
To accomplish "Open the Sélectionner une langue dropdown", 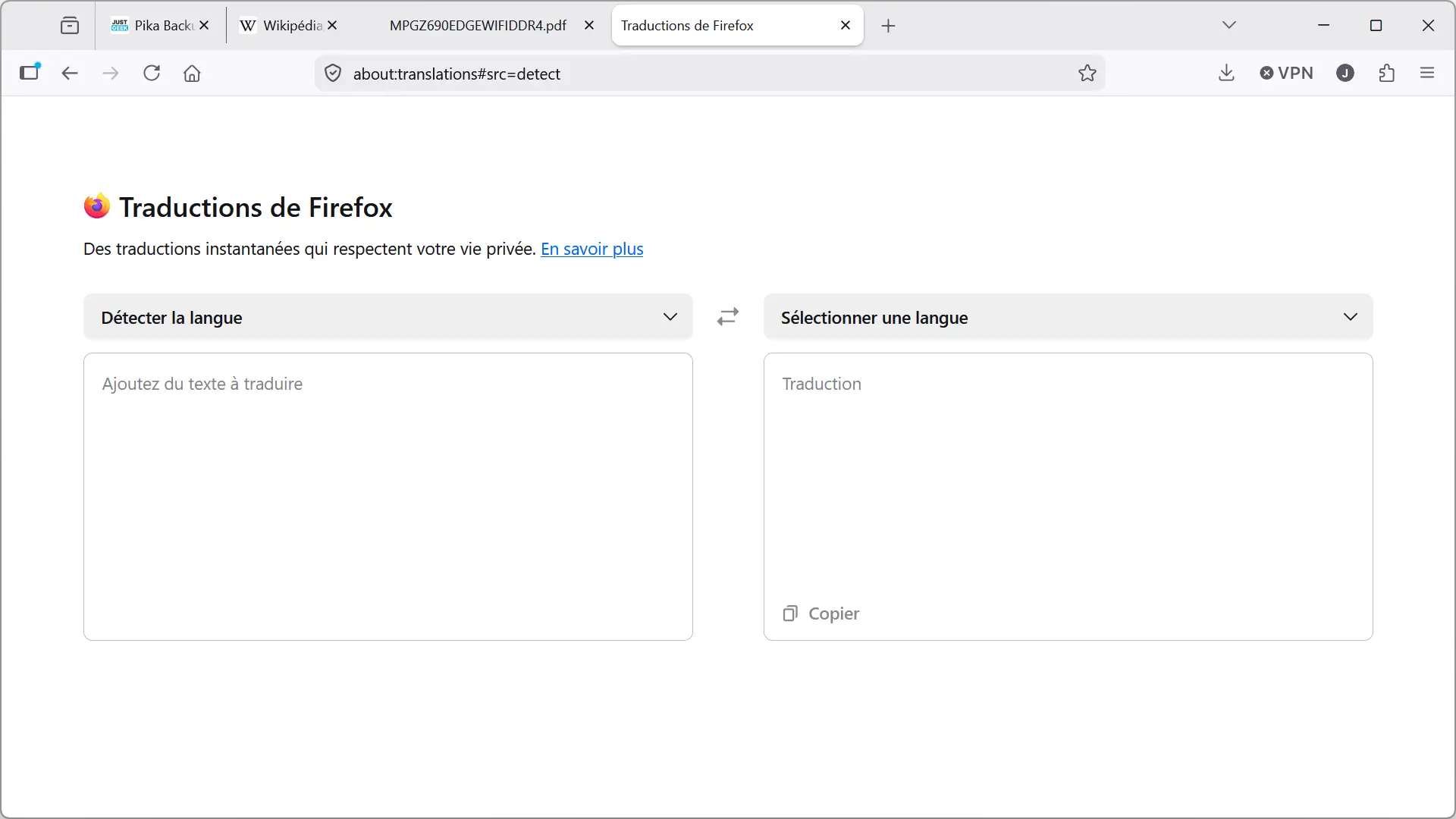I will 1068,317.
